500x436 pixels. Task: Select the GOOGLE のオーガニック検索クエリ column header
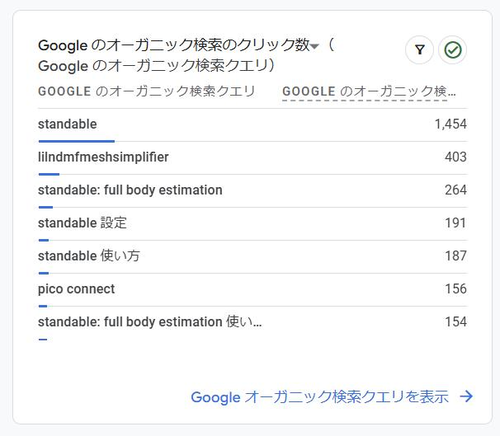(147, 91)
